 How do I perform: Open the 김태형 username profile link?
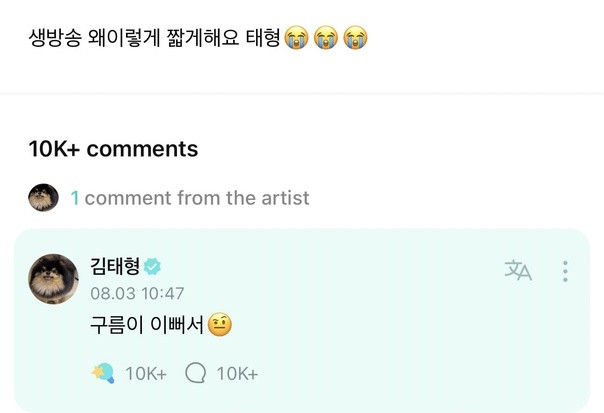[115, 266]
